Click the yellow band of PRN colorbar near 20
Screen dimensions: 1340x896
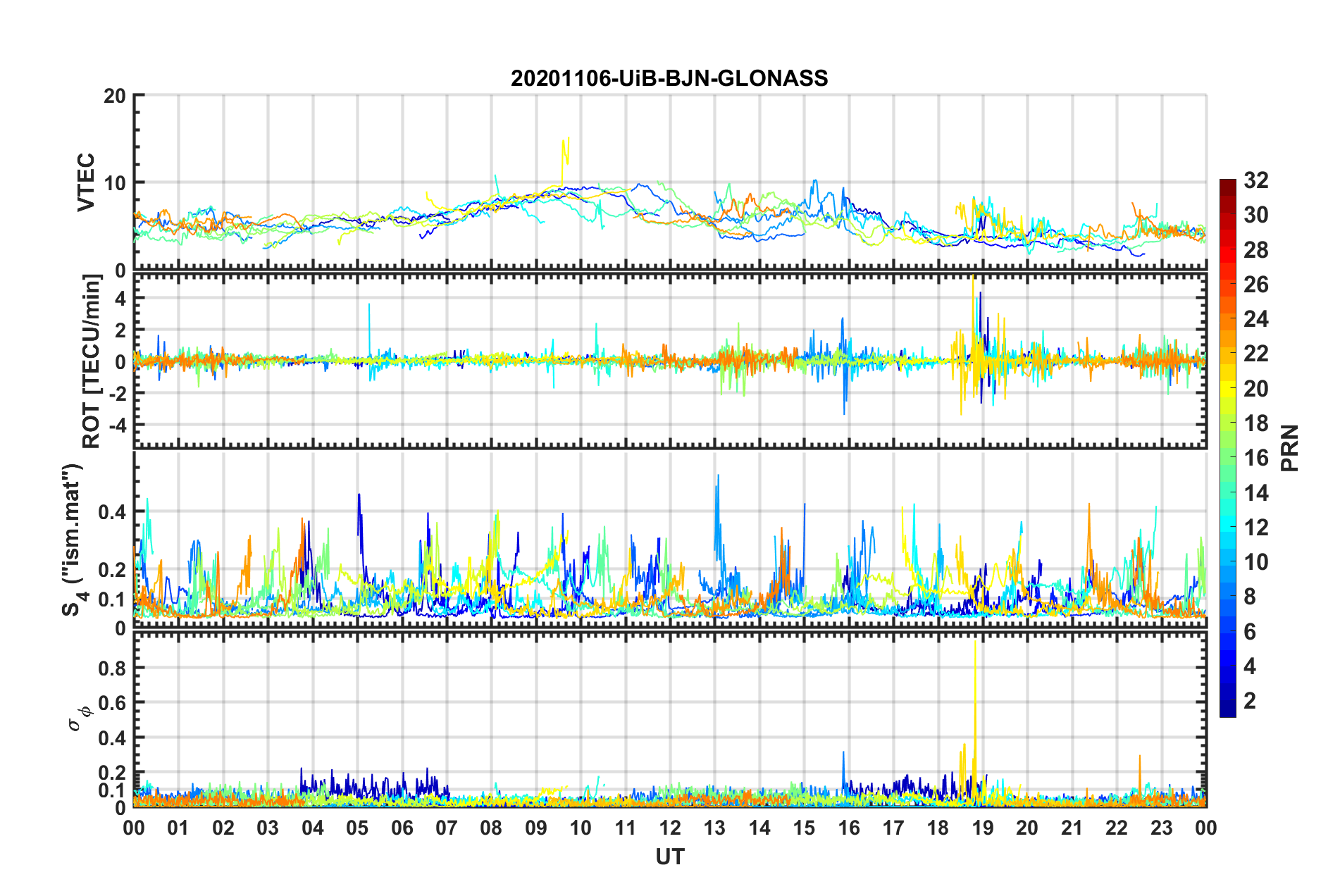pos(1228,388)
